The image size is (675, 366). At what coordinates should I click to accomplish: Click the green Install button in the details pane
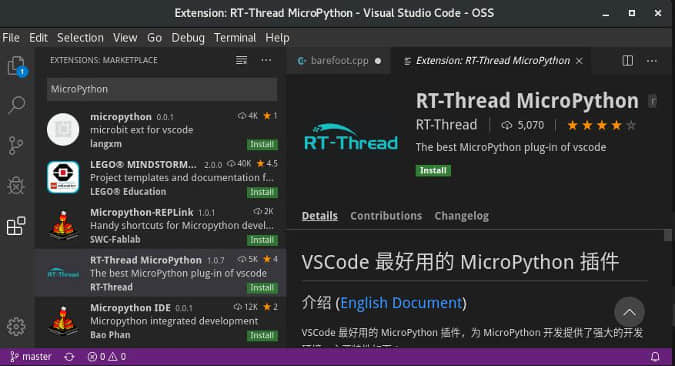[x=433, y=171]
